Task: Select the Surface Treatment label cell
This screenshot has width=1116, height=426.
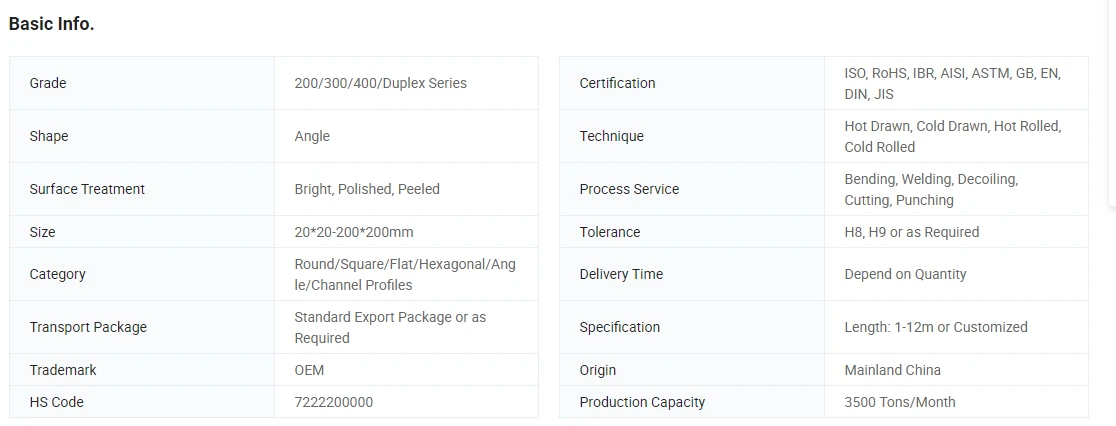Action: (142, 189)
